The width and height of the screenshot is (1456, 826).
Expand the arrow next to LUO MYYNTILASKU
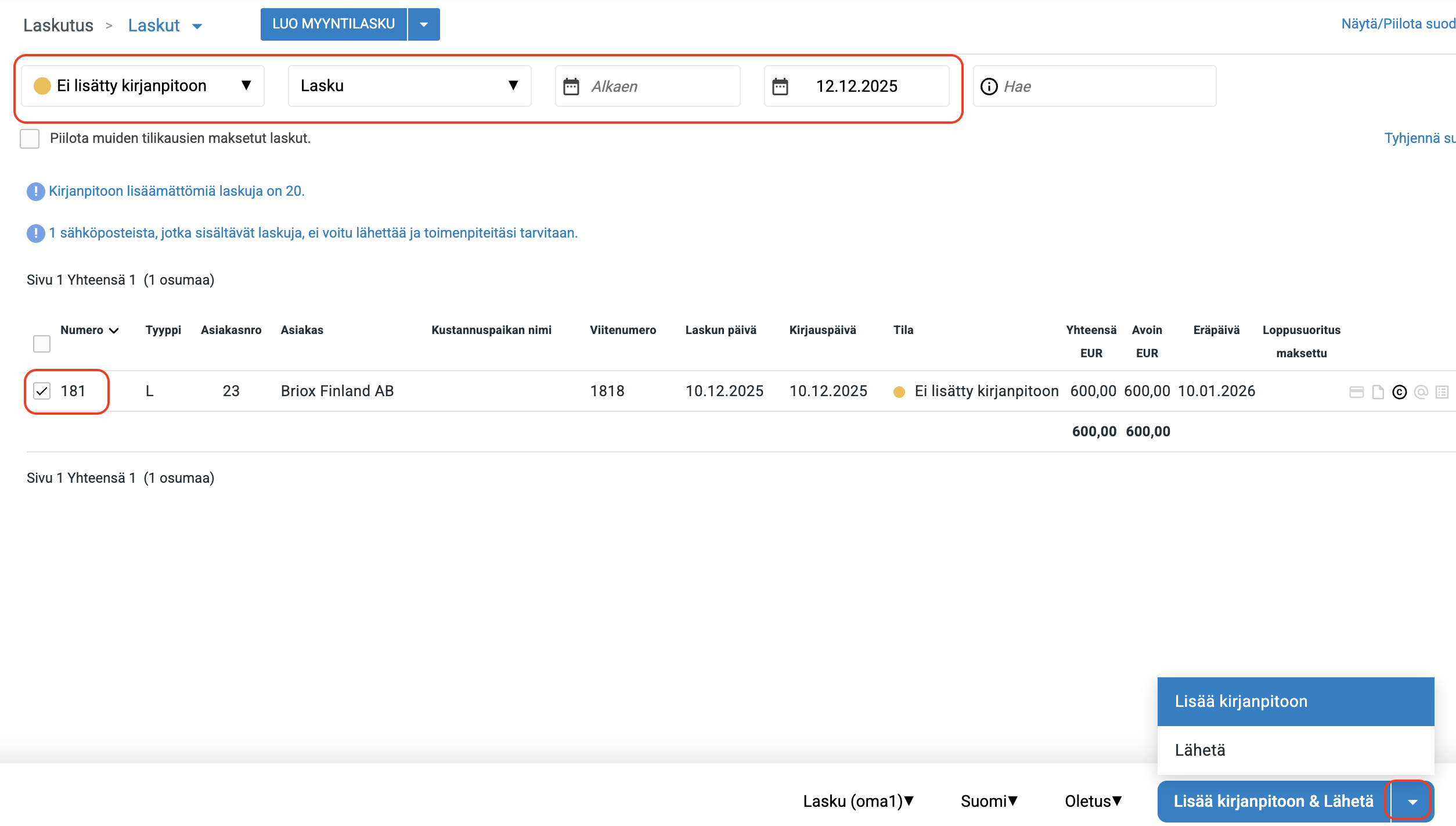point(424,24)
